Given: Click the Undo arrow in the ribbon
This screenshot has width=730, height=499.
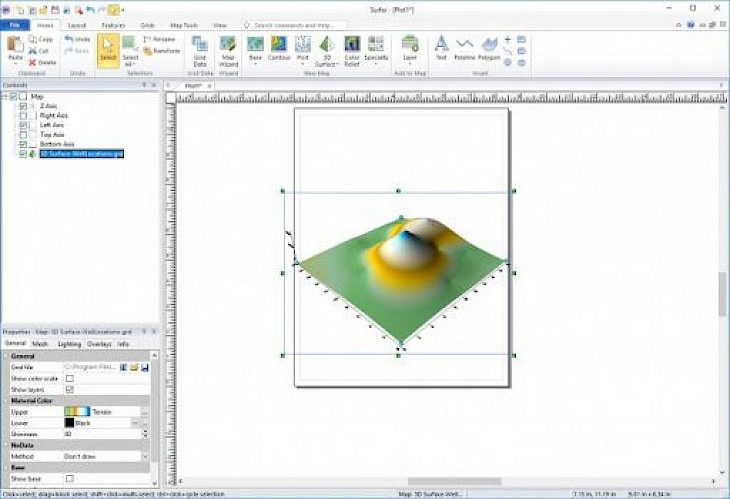Looking at the screenshot, I should point(69,39).
